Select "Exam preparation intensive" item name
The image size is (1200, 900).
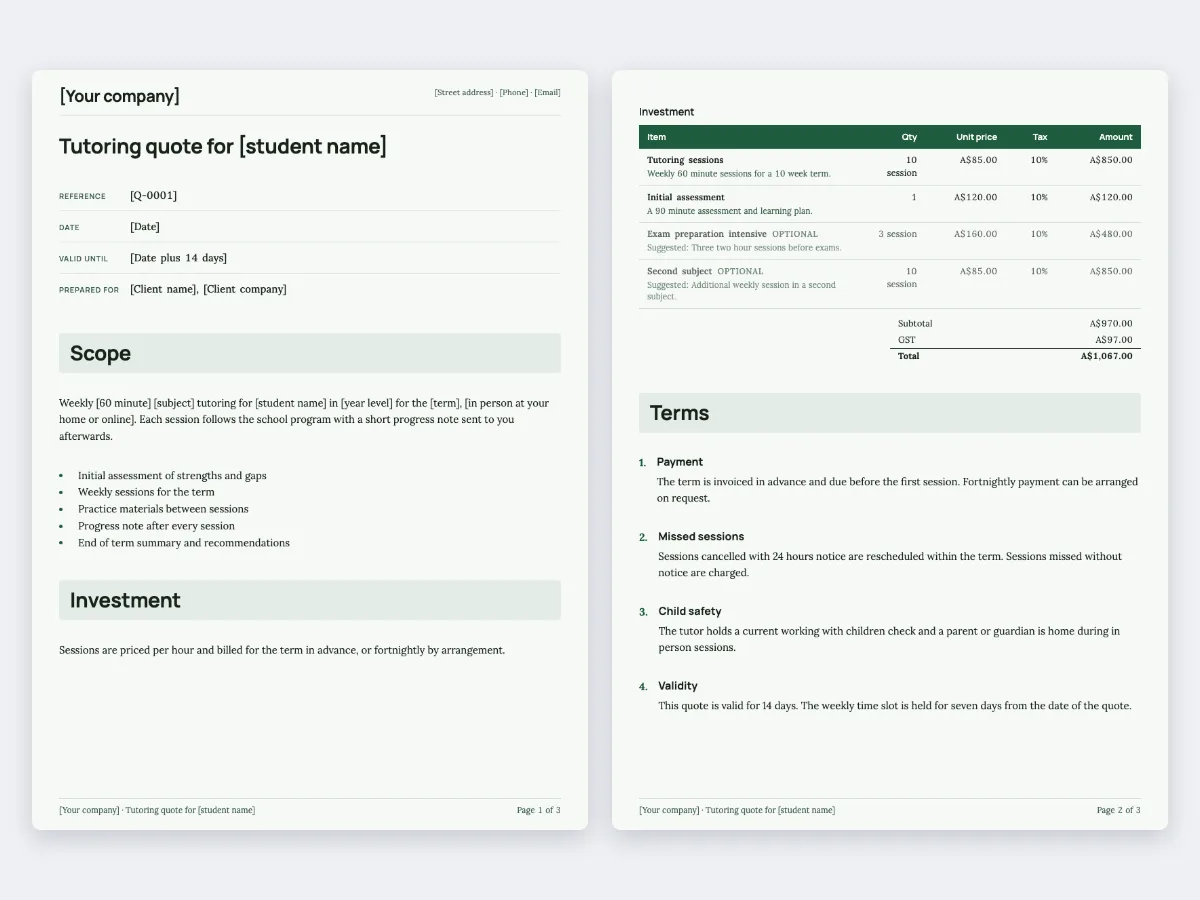[707, 234]
